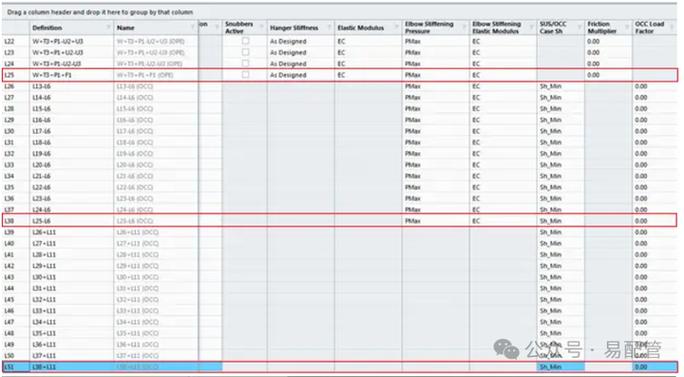
Task: Select definition cell W+T3+P1+F1 in row L25
Action: [x=72, y=75]
